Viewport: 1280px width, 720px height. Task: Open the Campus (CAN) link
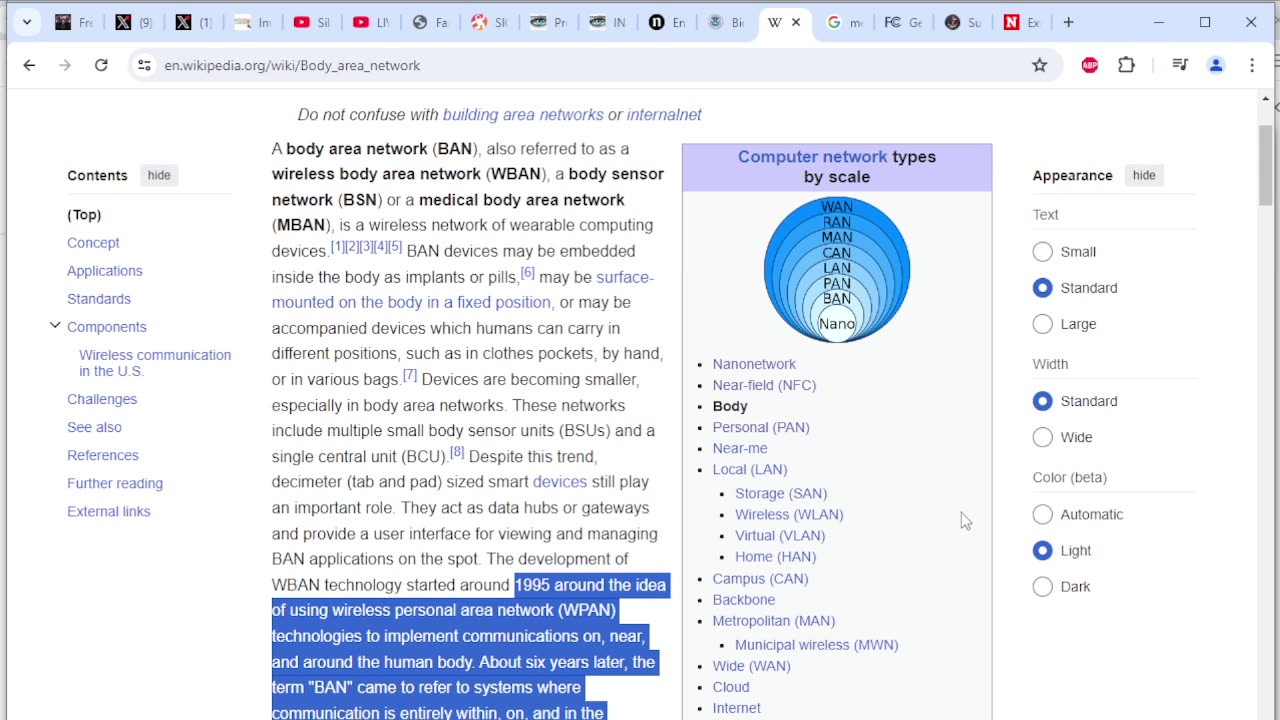point(760,579)
